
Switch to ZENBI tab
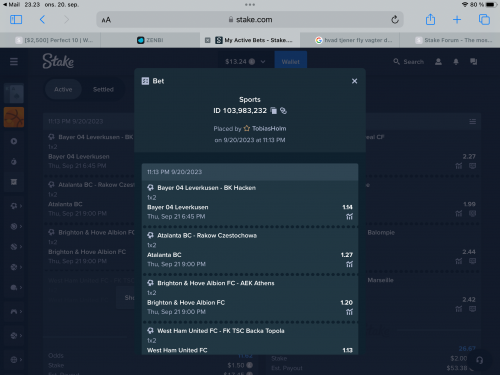tap(150, 40)
